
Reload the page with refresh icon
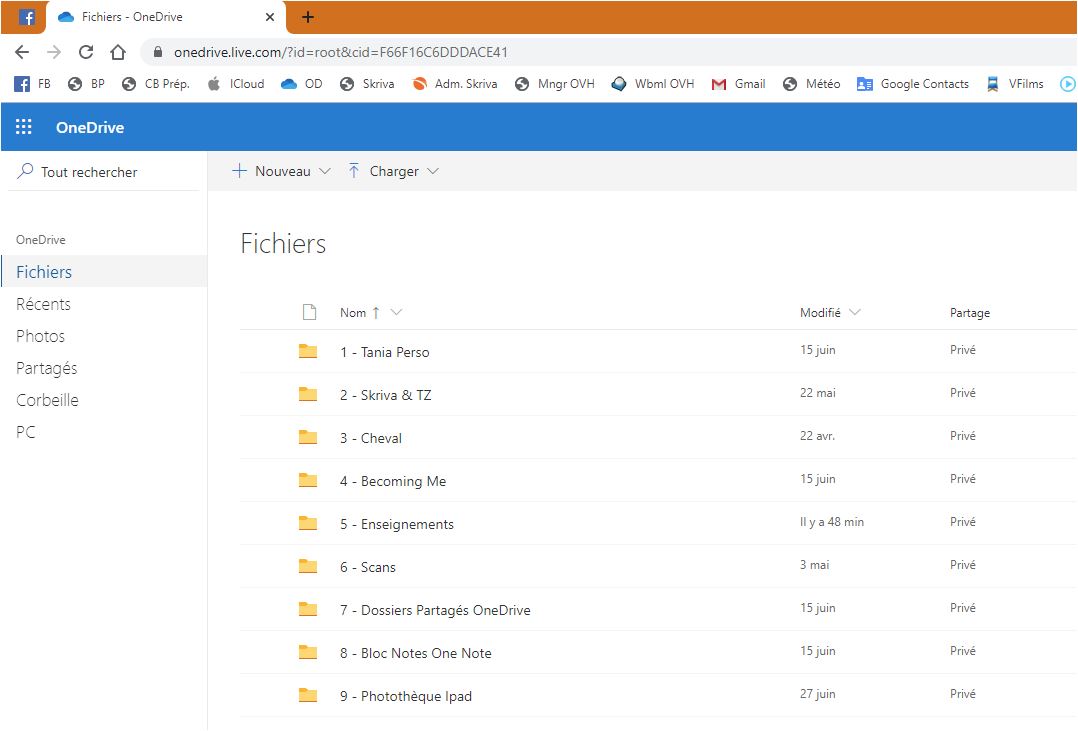86,52
